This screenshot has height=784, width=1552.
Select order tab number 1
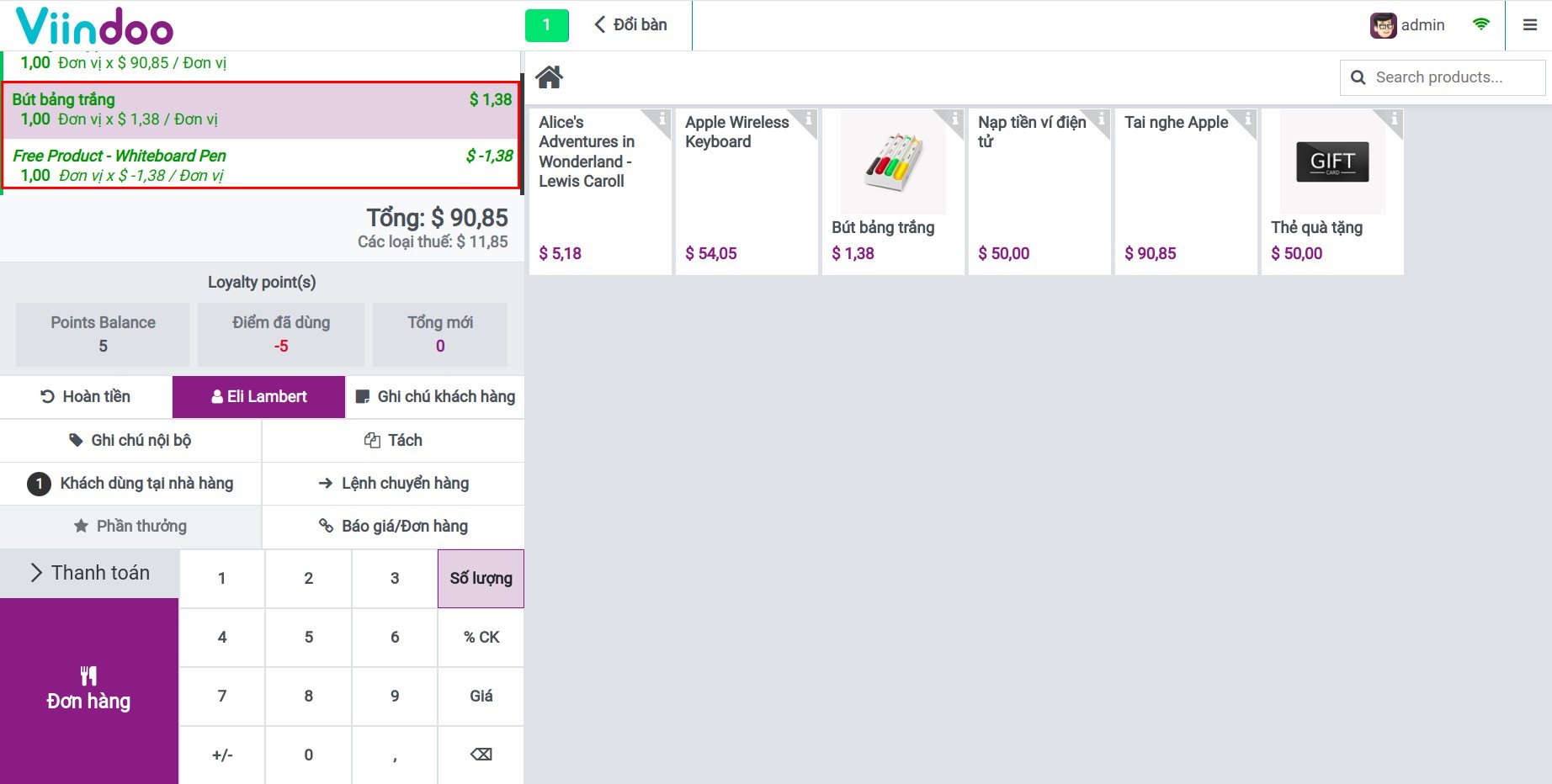(x=546, y=25)
